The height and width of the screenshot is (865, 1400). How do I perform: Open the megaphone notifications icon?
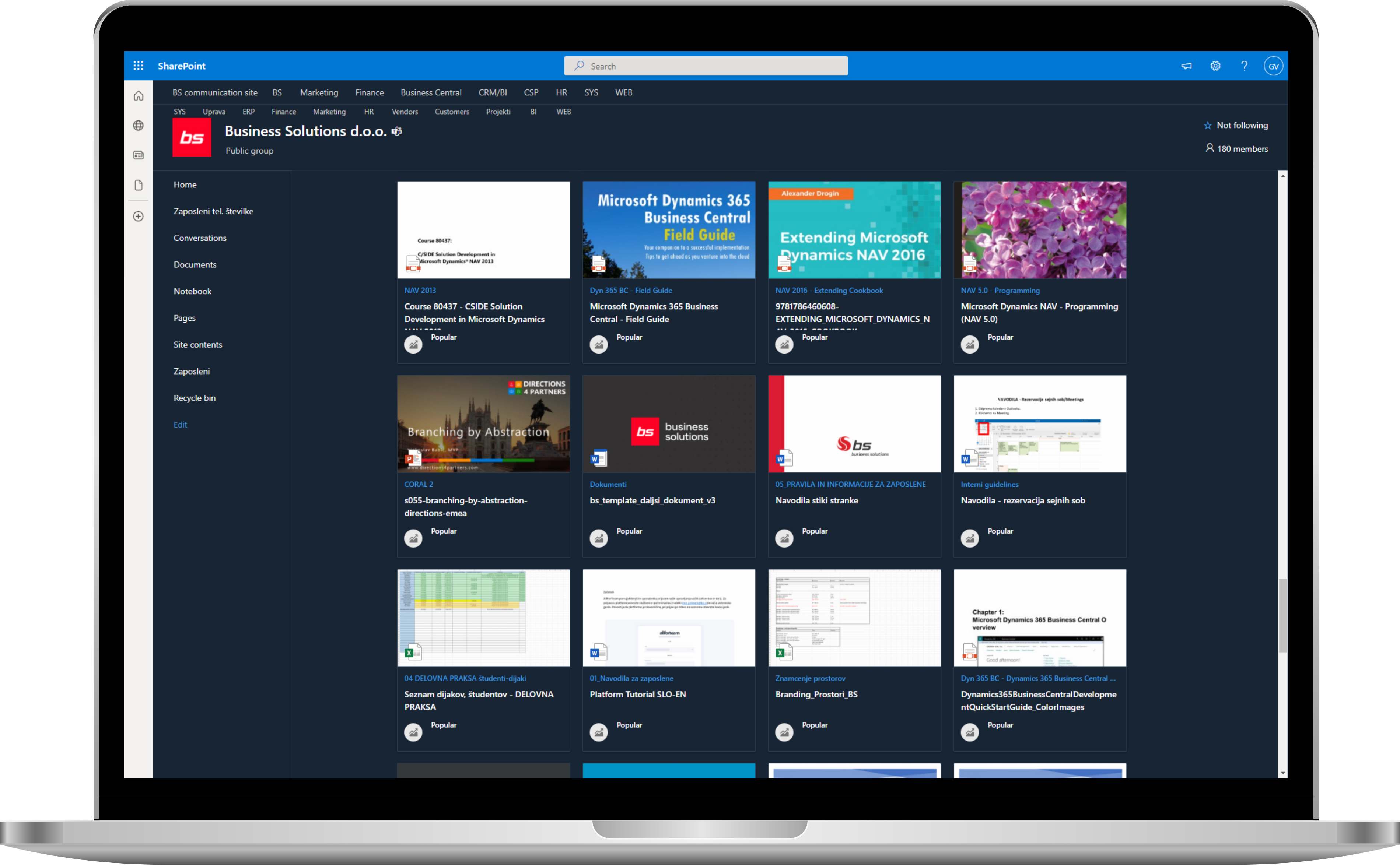[1187, 66]
